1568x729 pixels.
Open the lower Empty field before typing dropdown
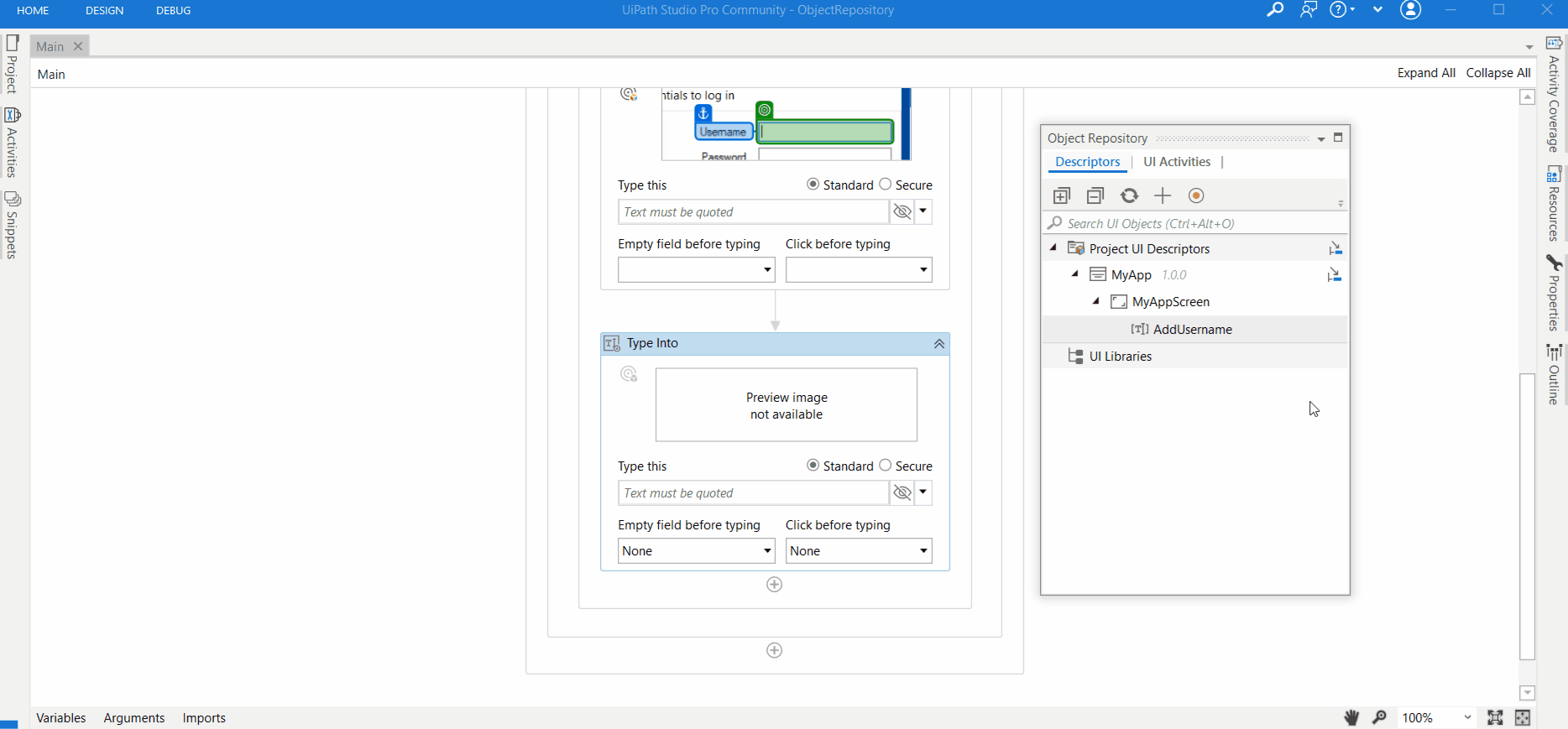pos(696,551)
